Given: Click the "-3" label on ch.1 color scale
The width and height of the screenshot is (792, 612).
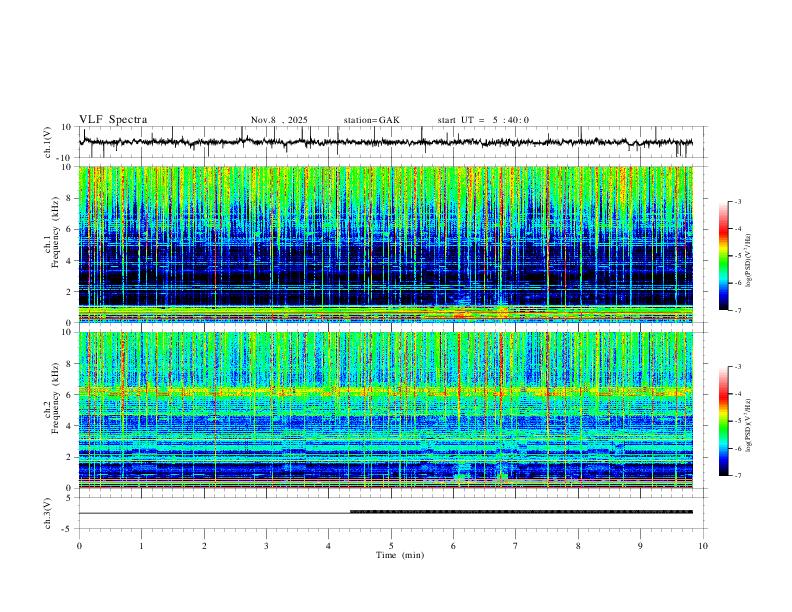Looking at the screenshot, I should [x=738, y=202].
